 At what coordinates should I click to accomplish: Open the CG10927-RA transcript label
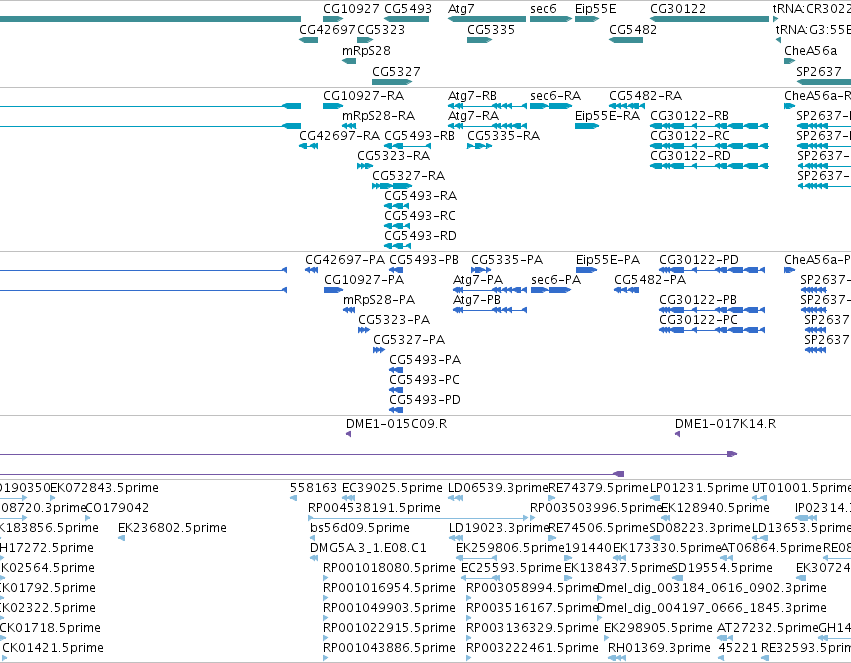tap(364, 95)
